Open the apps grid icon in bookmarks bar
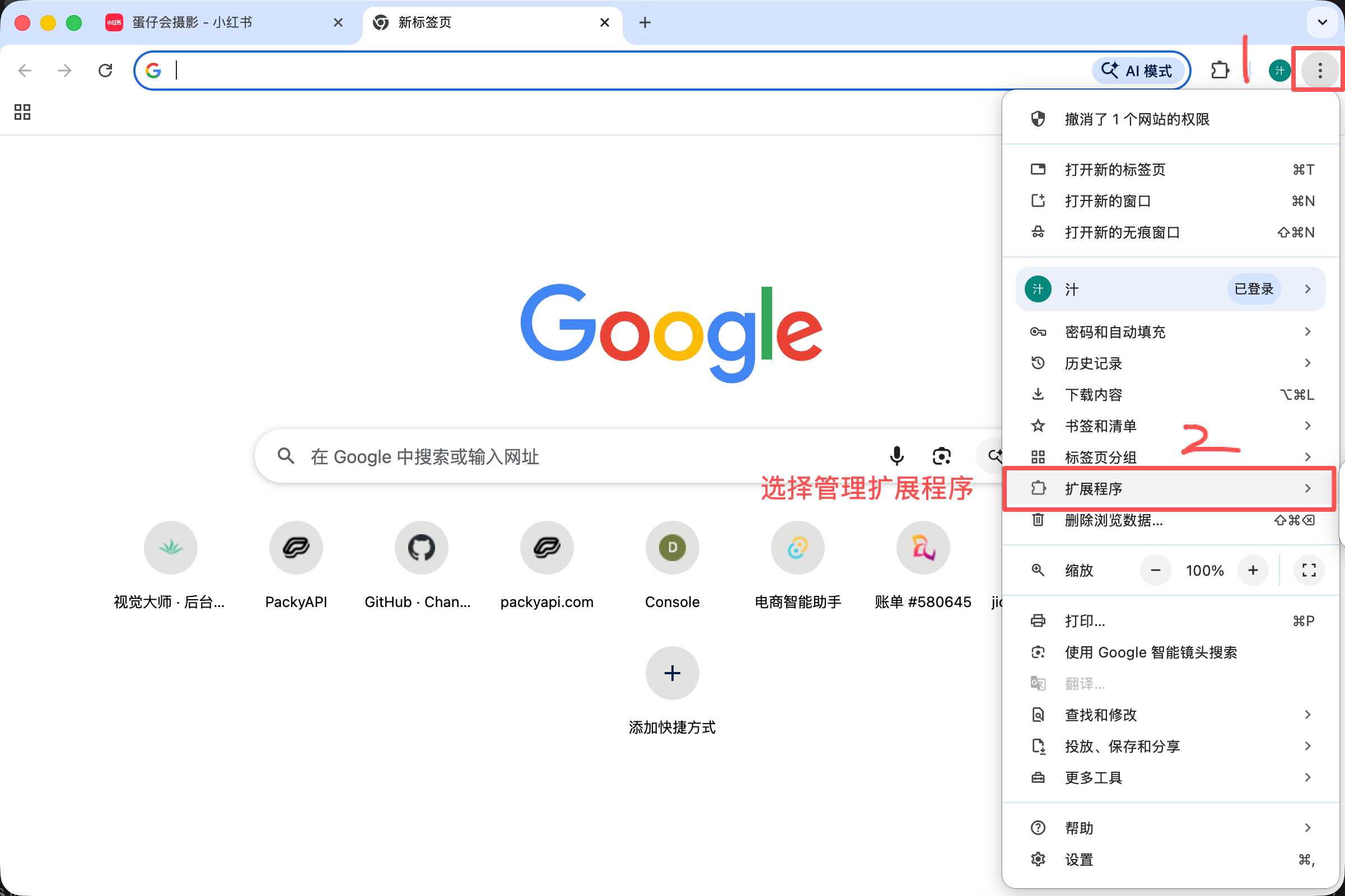The width and height of the screenshot is (1345, 896). tap(22, 112)
